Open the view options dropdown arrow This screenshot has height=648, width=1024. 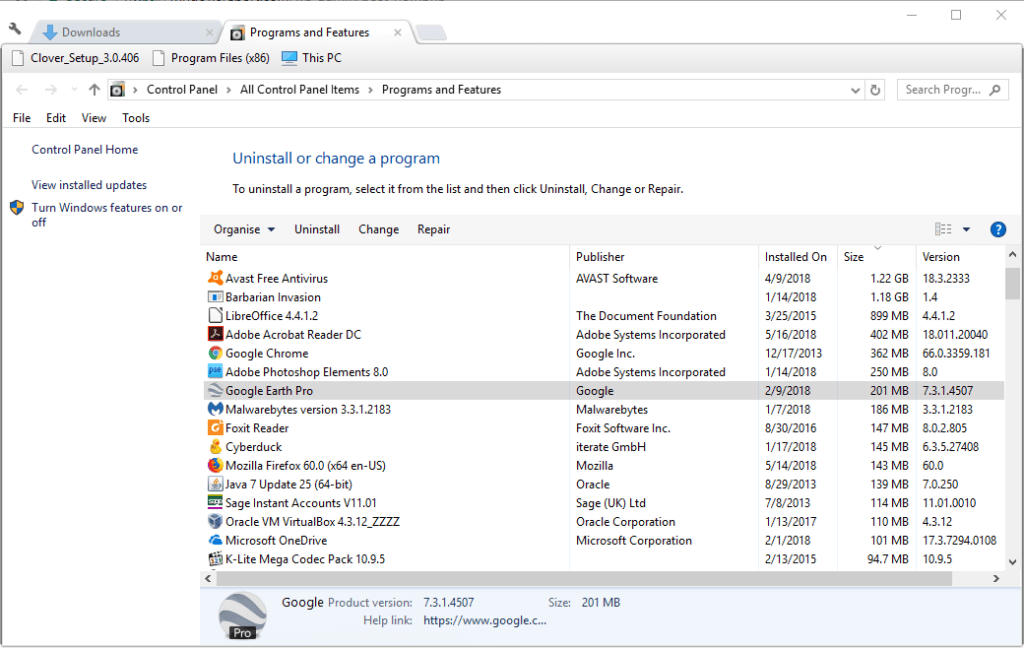pyautogui.click(x=966, y=230)
